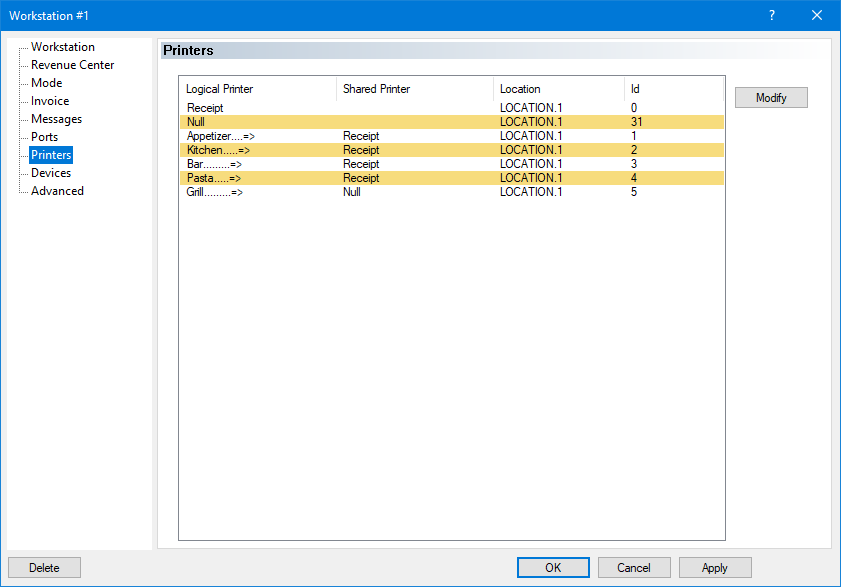
Task: Confirm the dialog with OK
Action: 553,568
